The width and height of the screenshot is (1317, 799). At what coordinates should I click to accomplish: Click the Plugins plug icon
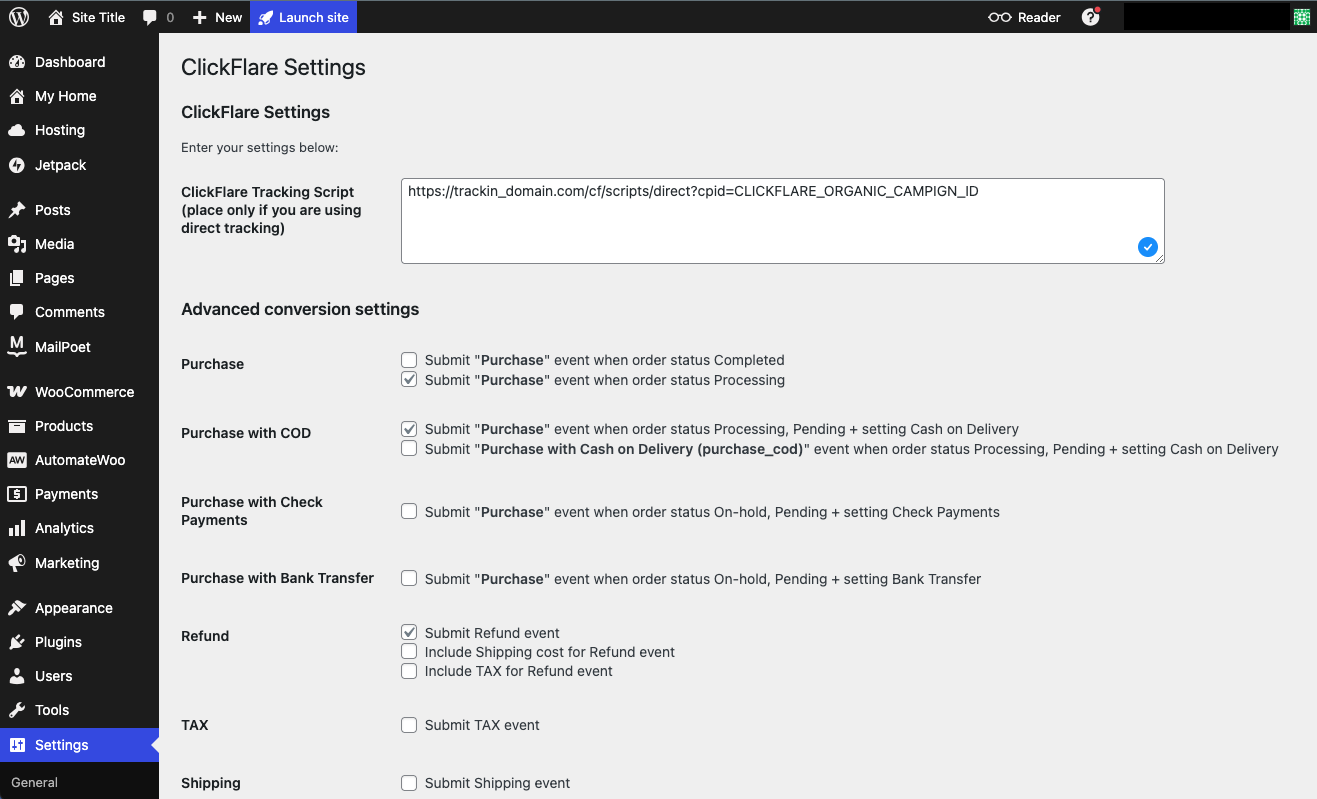click(x=17, y=642)
